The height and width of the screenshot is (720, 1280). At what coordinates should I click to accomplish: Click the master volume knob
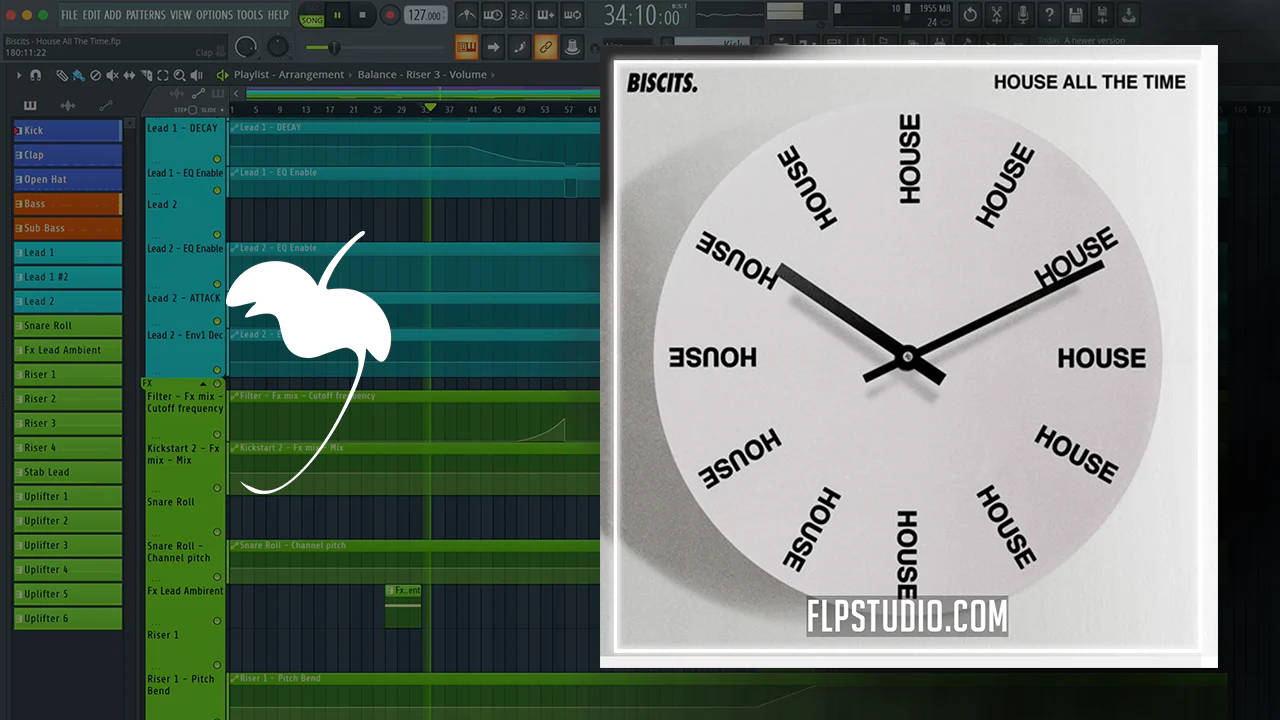click(x=246, y=47)
